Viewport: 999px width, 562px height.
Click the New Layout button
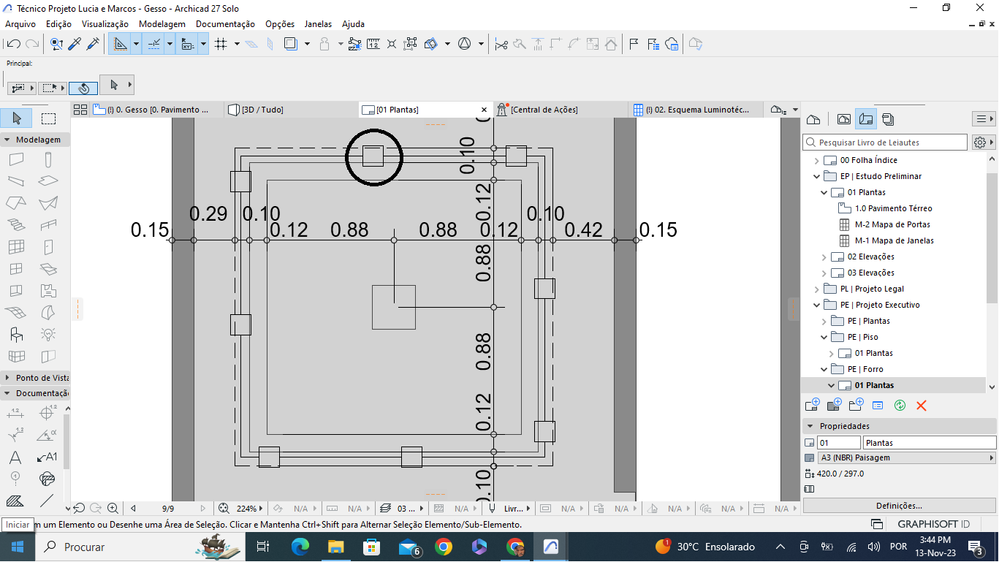(x=812, y=405)
